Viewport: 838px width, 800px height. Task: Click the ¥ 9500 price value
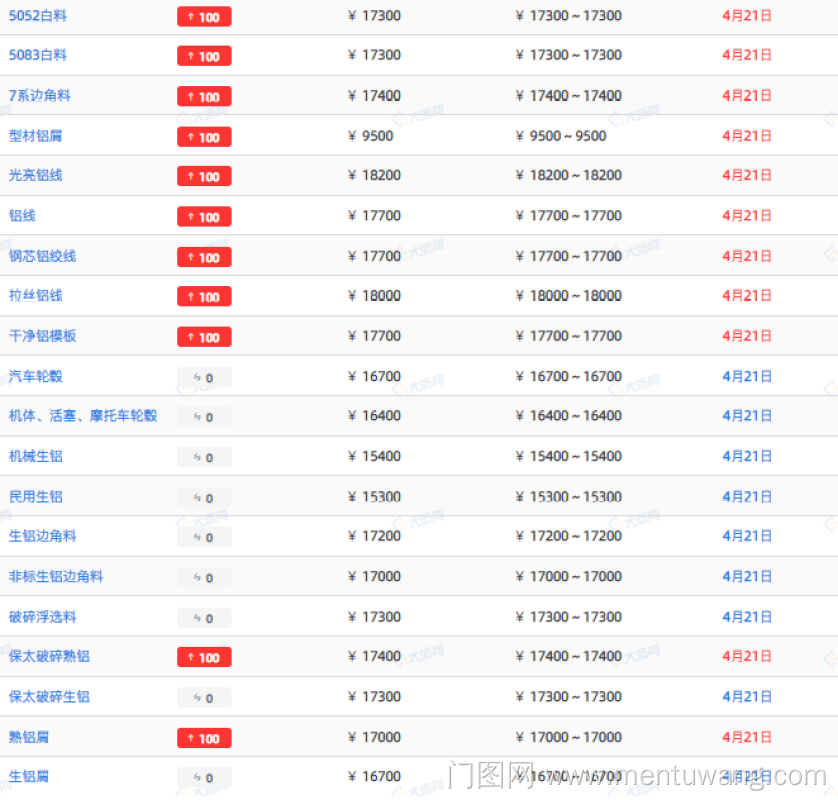pos(371,136)
